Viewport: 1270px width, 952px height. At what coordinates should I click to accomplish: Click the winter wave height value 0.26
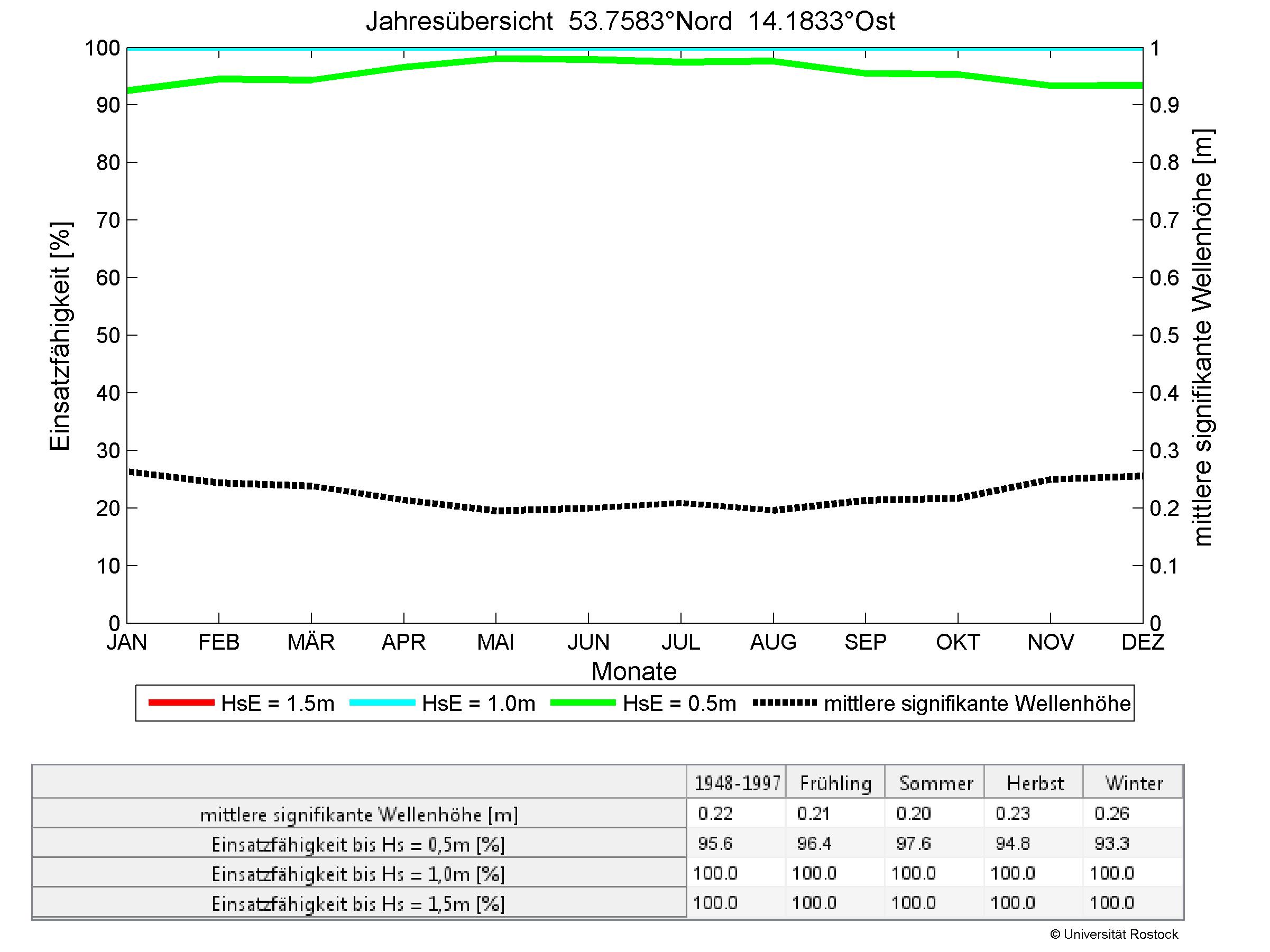tap(1111, 813)
